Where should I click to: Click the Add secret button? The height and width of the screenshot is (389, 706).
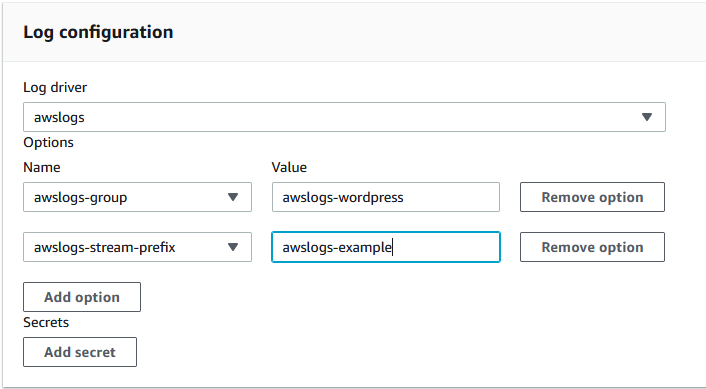coord(80,352)
